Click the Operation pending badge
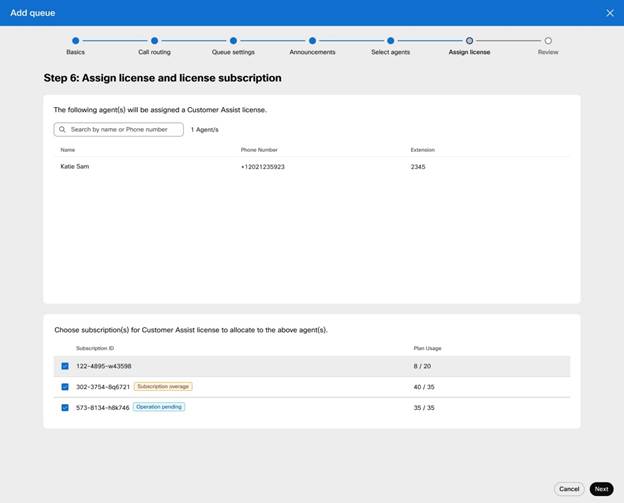The width and height of the screenshot is (624, 503). 159,407
